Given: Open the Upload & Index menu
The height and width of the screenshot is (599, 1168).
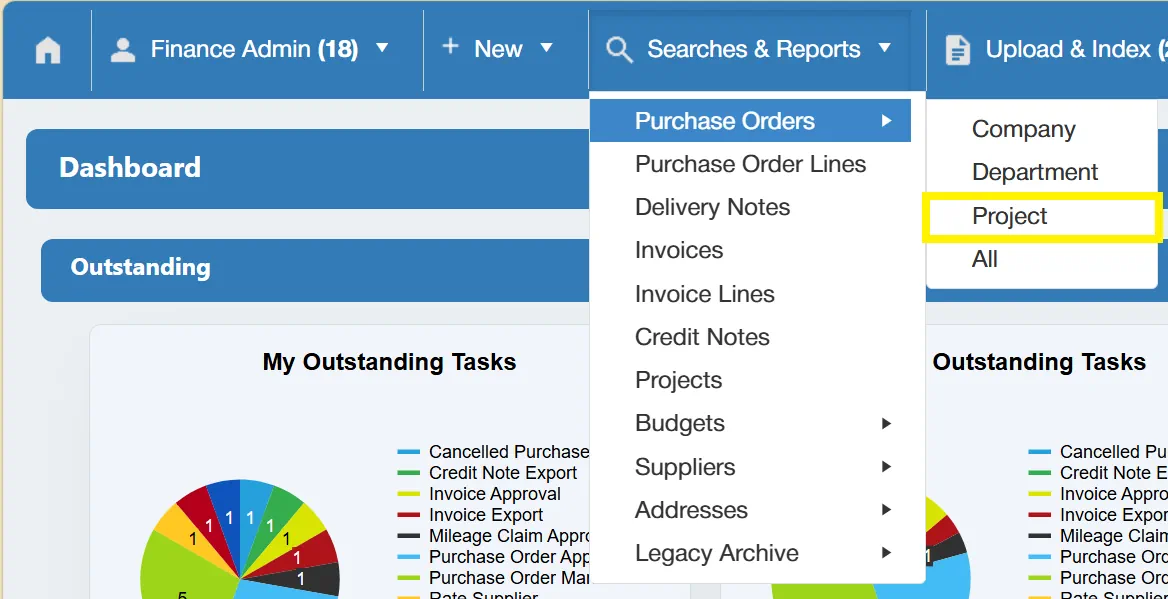Looking at the screenshot, I should pos(1076,49).
